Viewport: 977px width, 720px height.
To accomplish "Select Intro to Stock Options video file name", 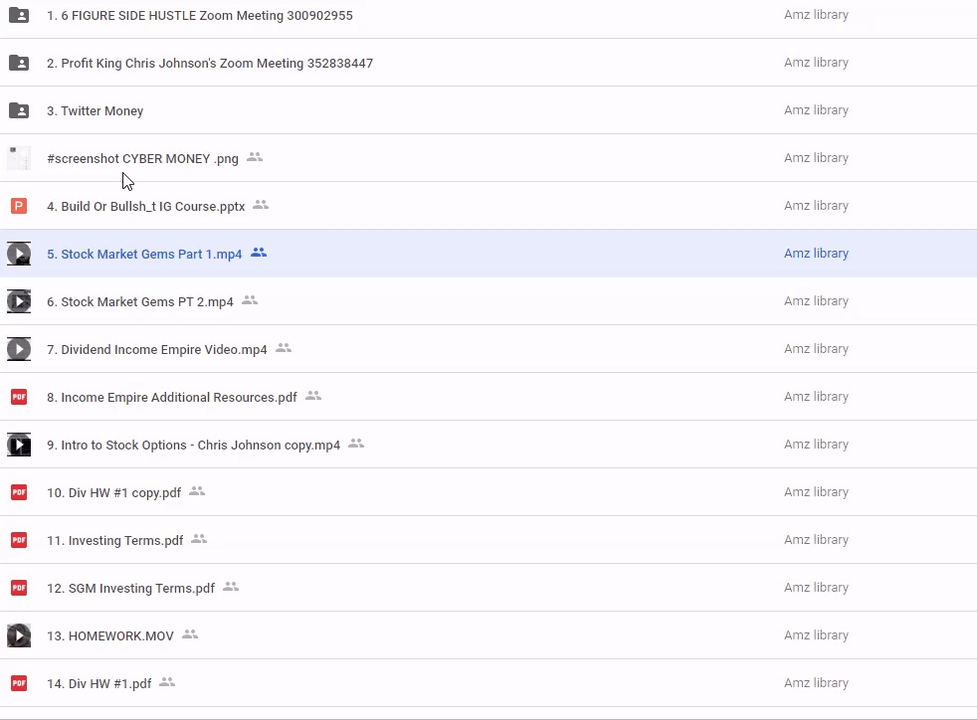I will pos(193,445).
